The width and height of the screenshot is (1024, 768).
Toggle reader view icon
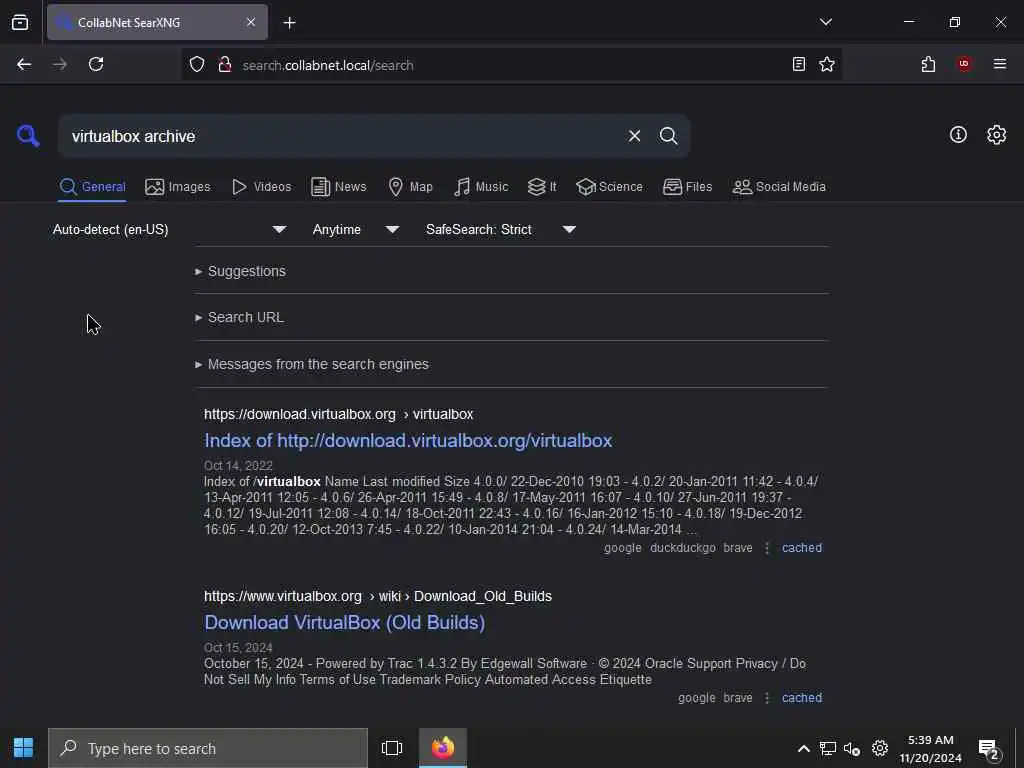799,64
